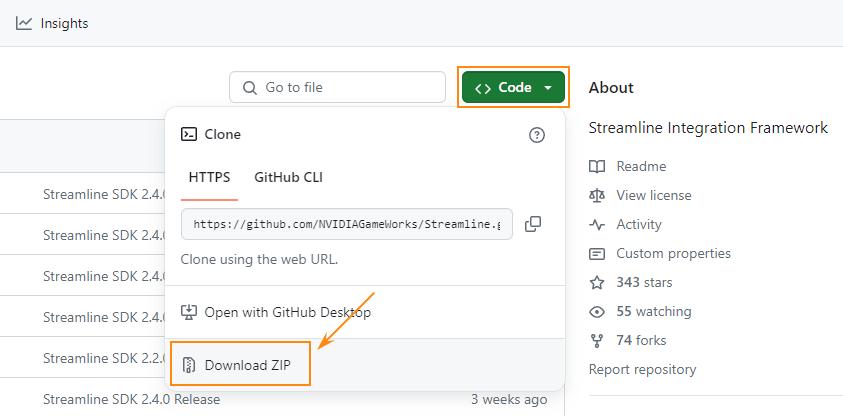Click the Insights graph icon
This screenshot has height=416, width=843.
pyautogui.click(x=24, y=23)
